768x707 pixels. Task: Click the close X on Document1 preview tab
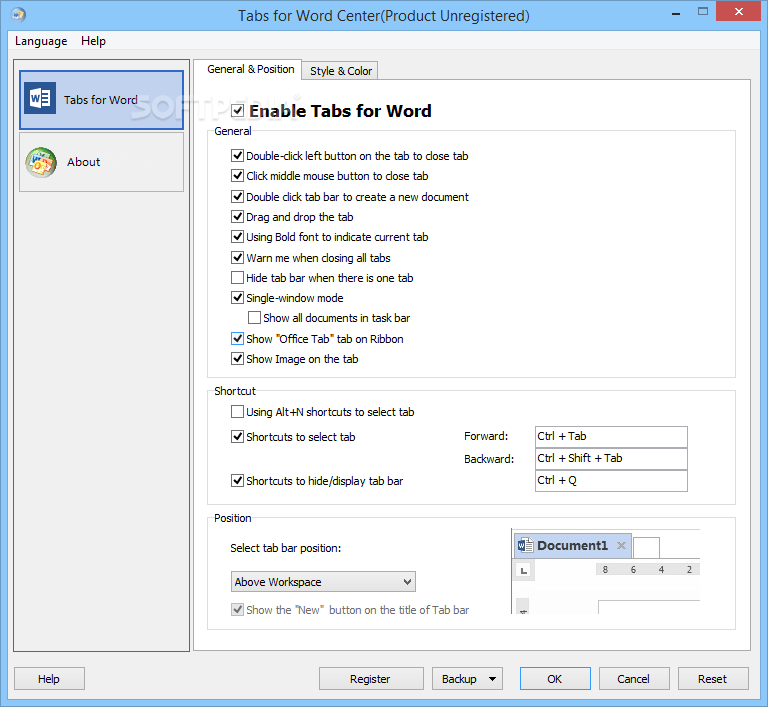coord(621,545)
